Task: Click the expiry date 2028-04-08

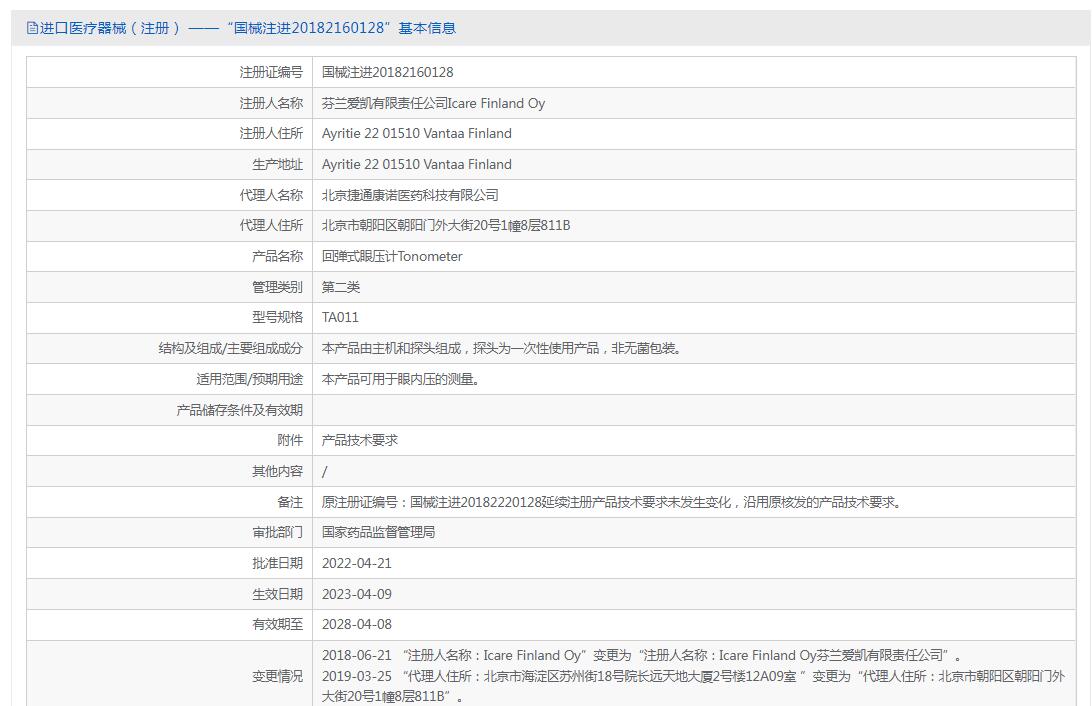Action: click(x=357, y=625)
